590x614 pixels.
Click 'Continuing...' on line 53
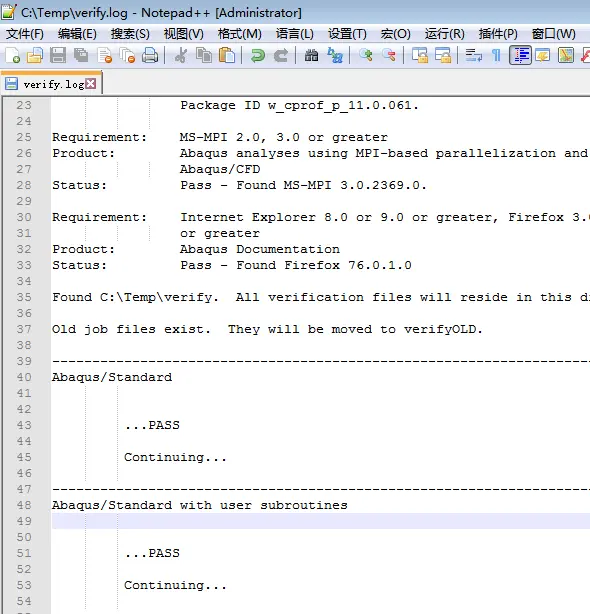[x=175, y=585]
